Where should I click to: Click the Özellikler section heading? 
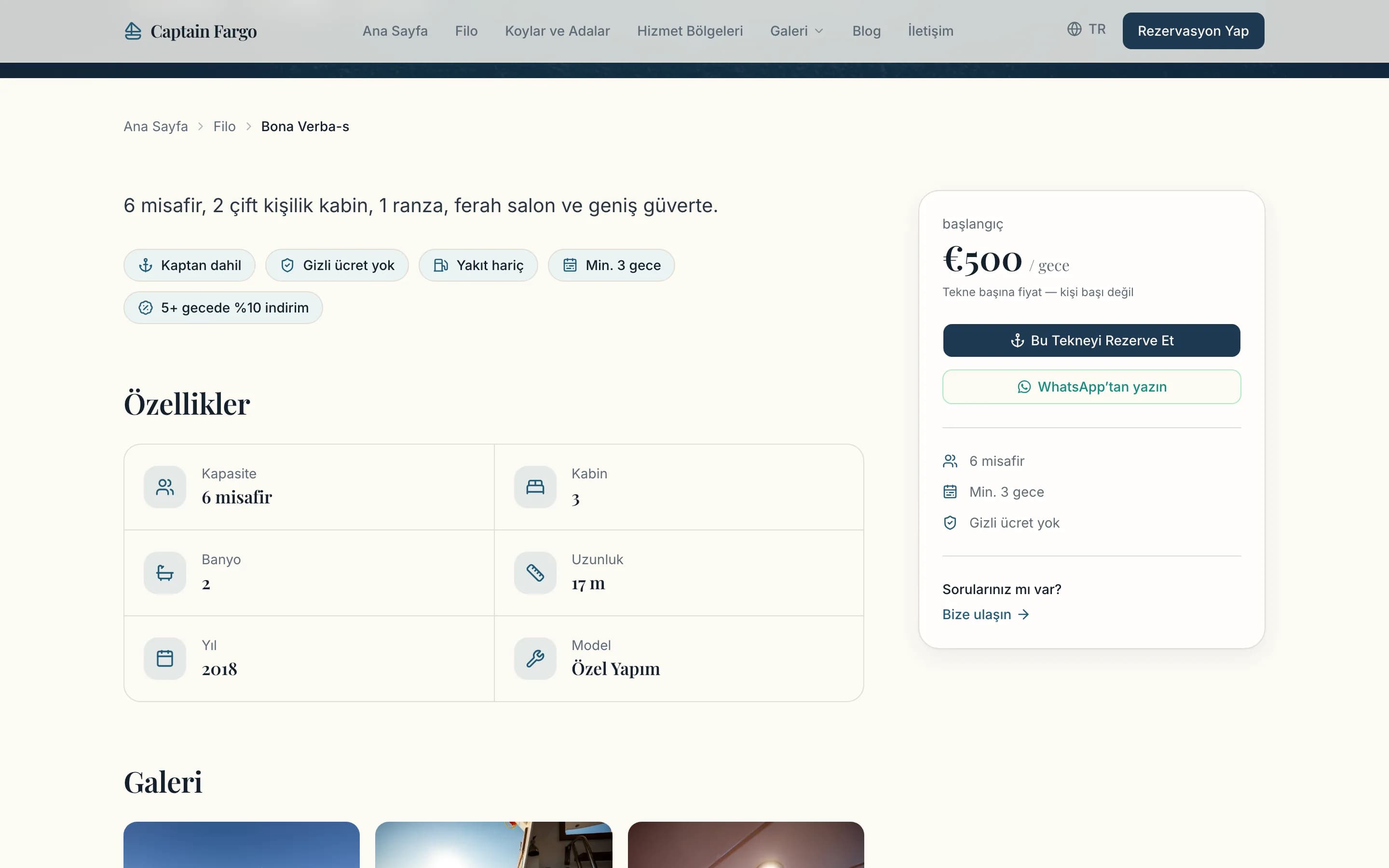coord(187,404)
